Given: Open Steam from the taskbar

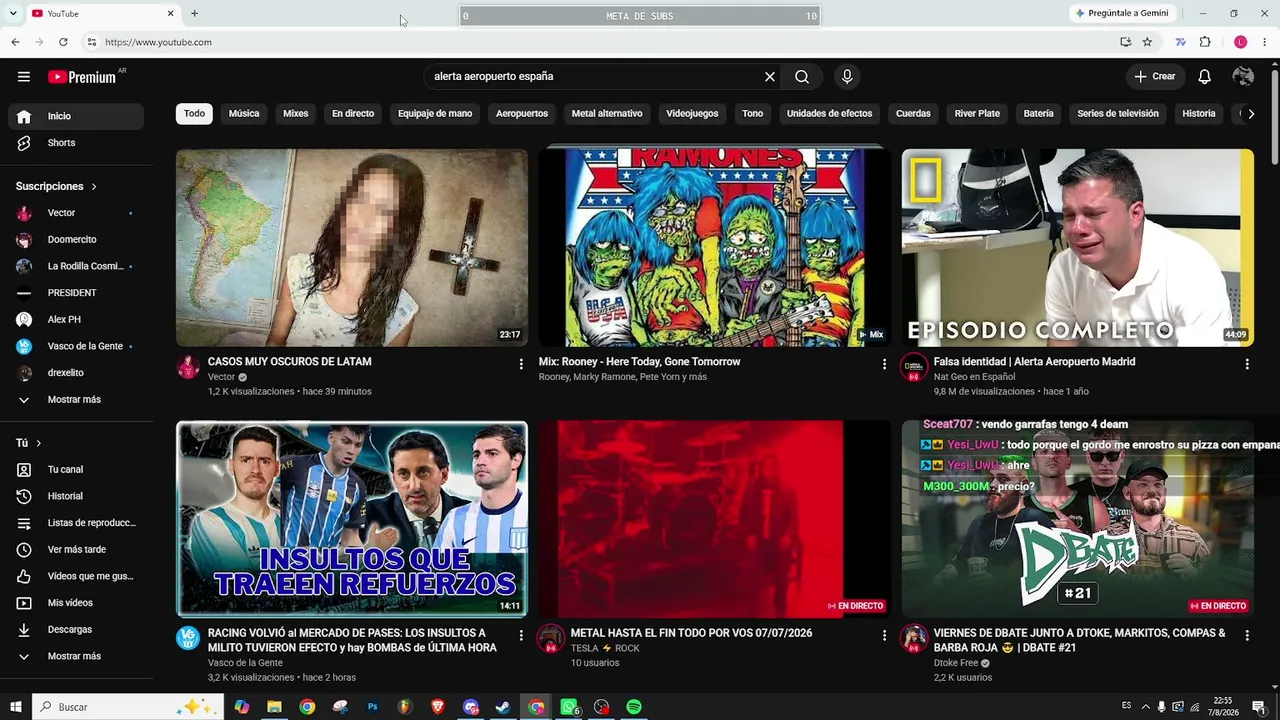Looking at the screenshot, I should 503,707.
